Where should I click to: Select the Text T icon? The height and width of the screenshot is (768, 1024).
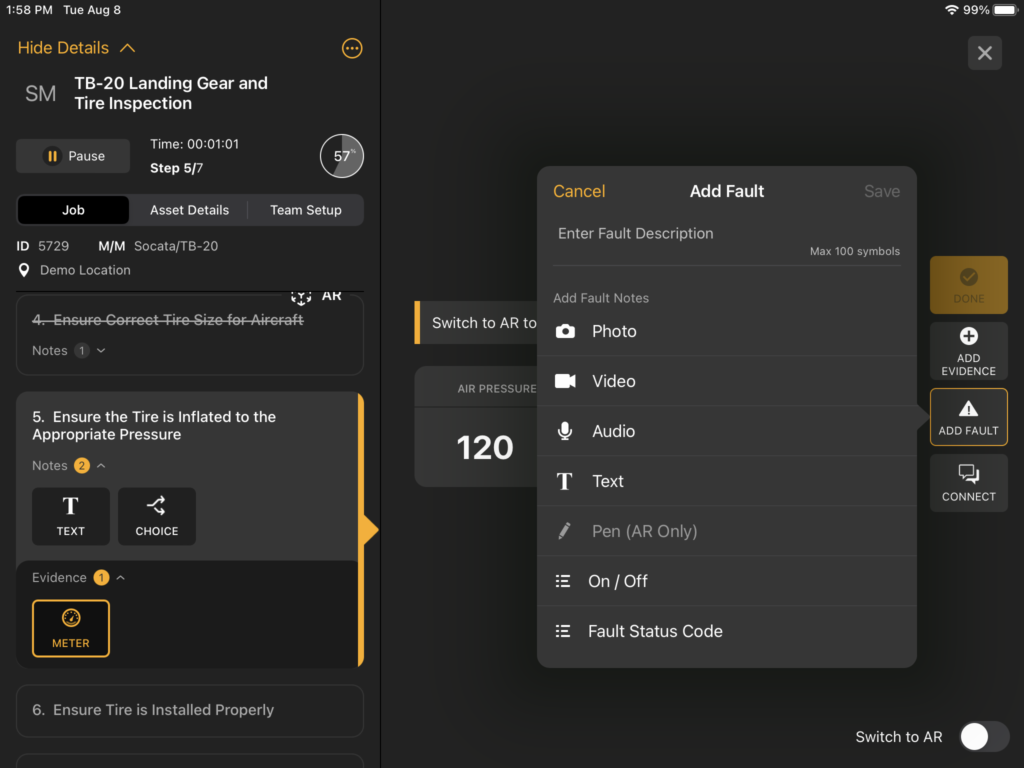(x=564, y=481)
